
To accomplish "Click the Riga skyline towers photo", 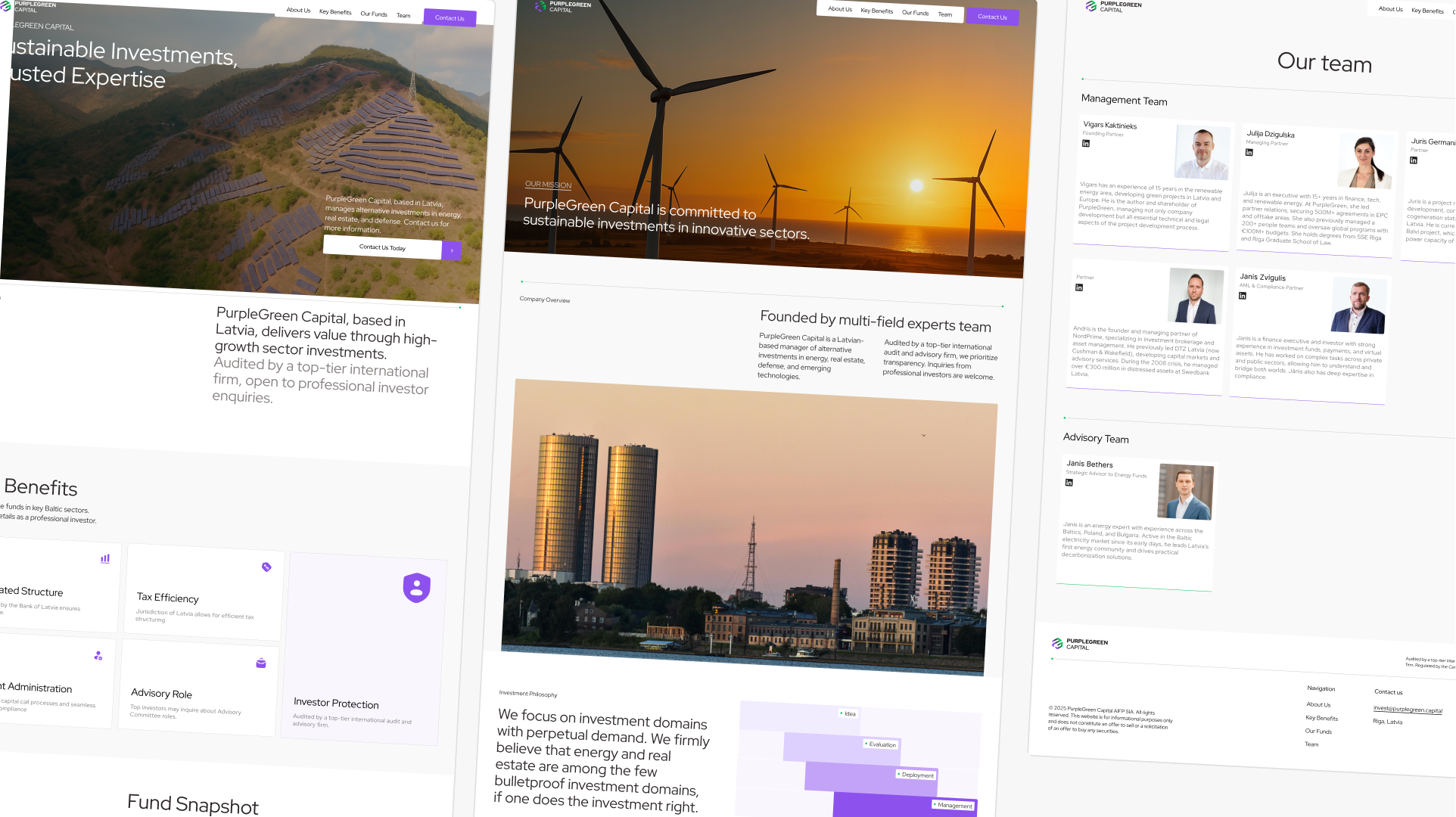I will [748, 528].
